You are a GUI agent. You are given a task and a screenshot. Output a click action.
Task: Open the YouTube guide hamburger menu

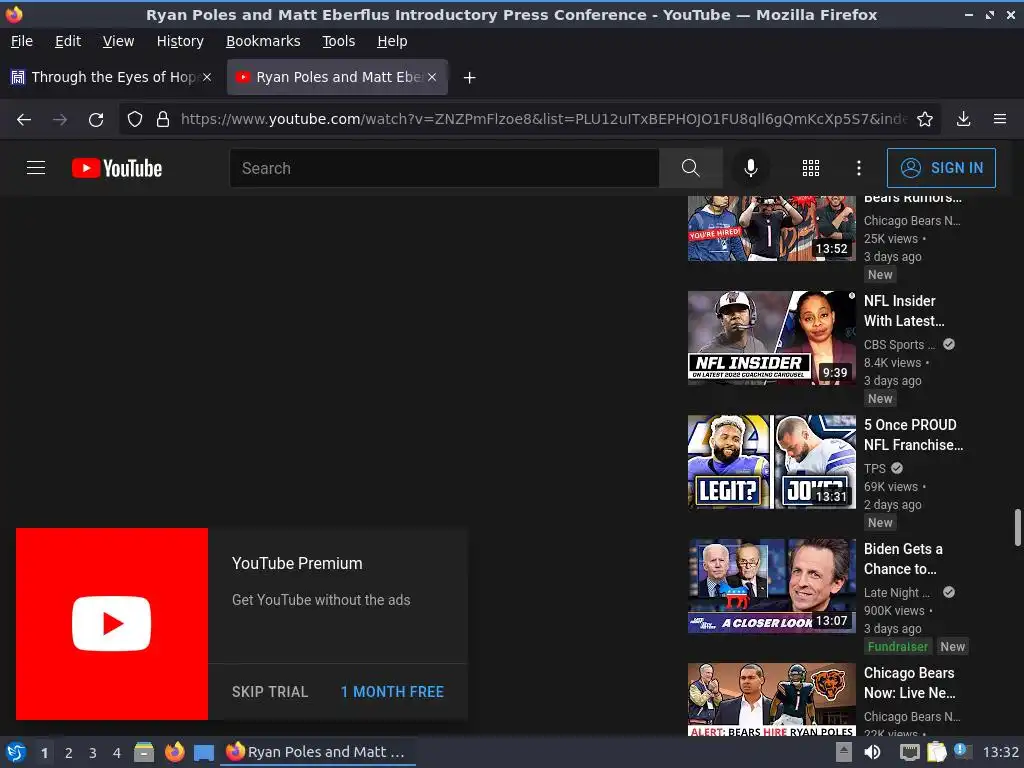tap(36, 168)
